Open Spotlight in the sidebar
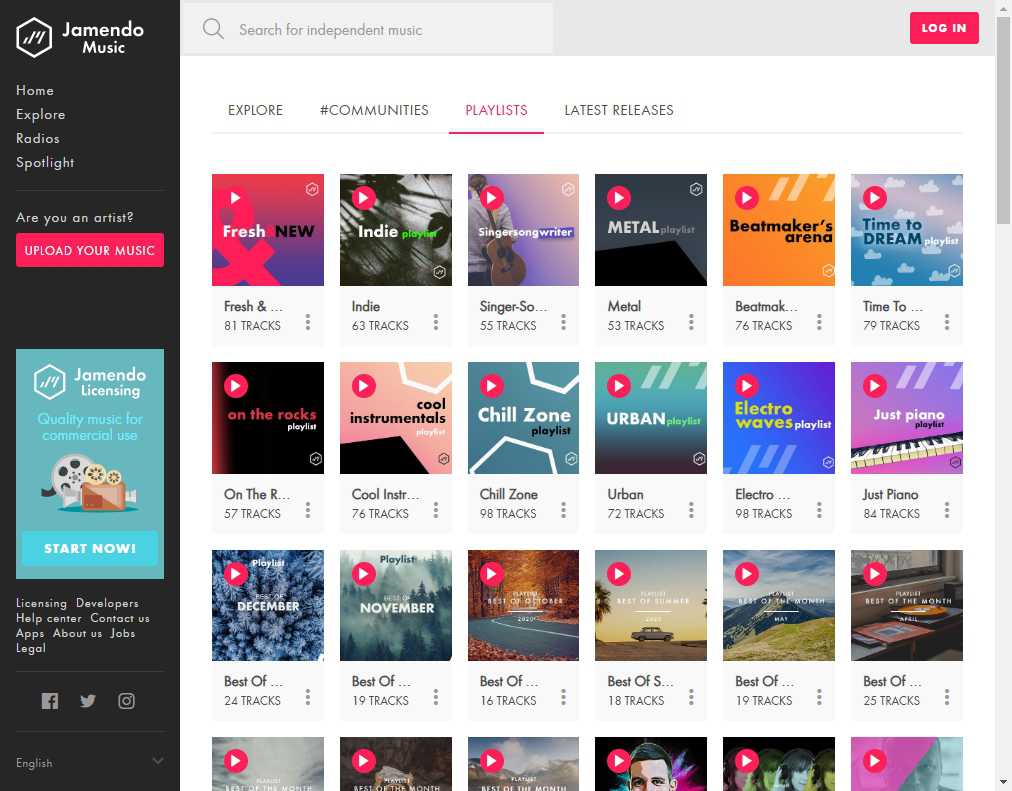 pos(45,163)
